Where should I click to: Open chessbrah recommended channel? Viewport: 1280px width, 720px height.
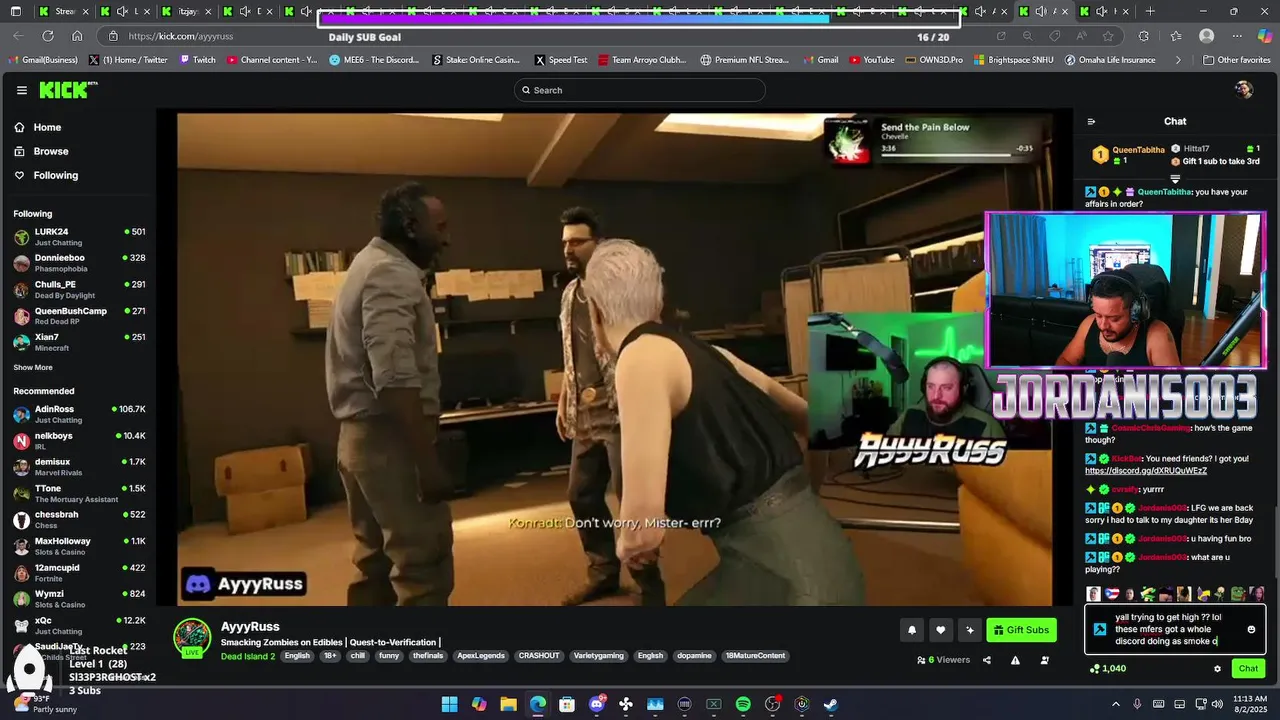tap(78, 520)
